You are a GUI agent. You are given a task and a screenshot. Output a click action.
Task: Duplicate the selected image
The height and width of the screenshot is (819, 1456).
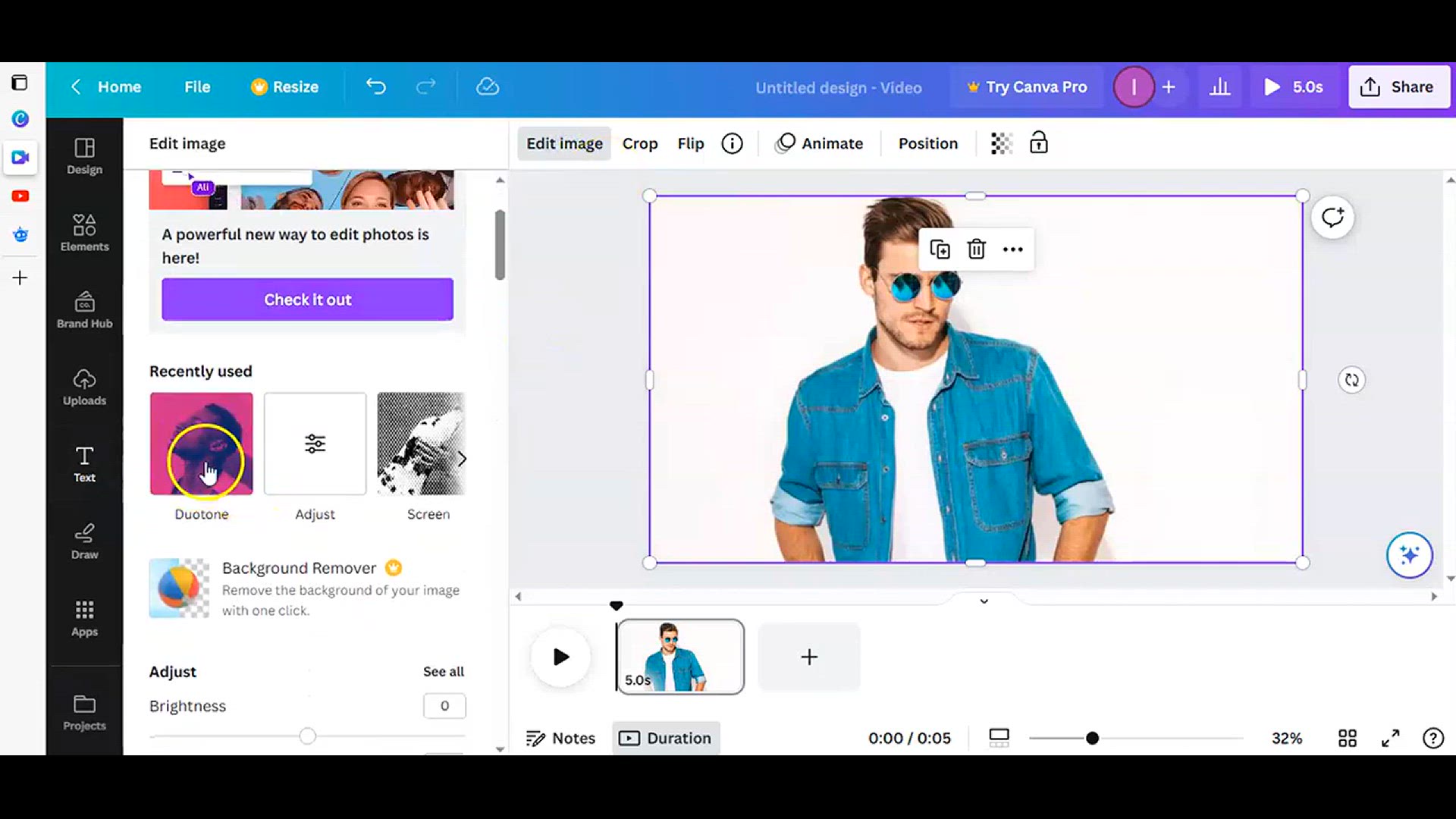(940, 249)
